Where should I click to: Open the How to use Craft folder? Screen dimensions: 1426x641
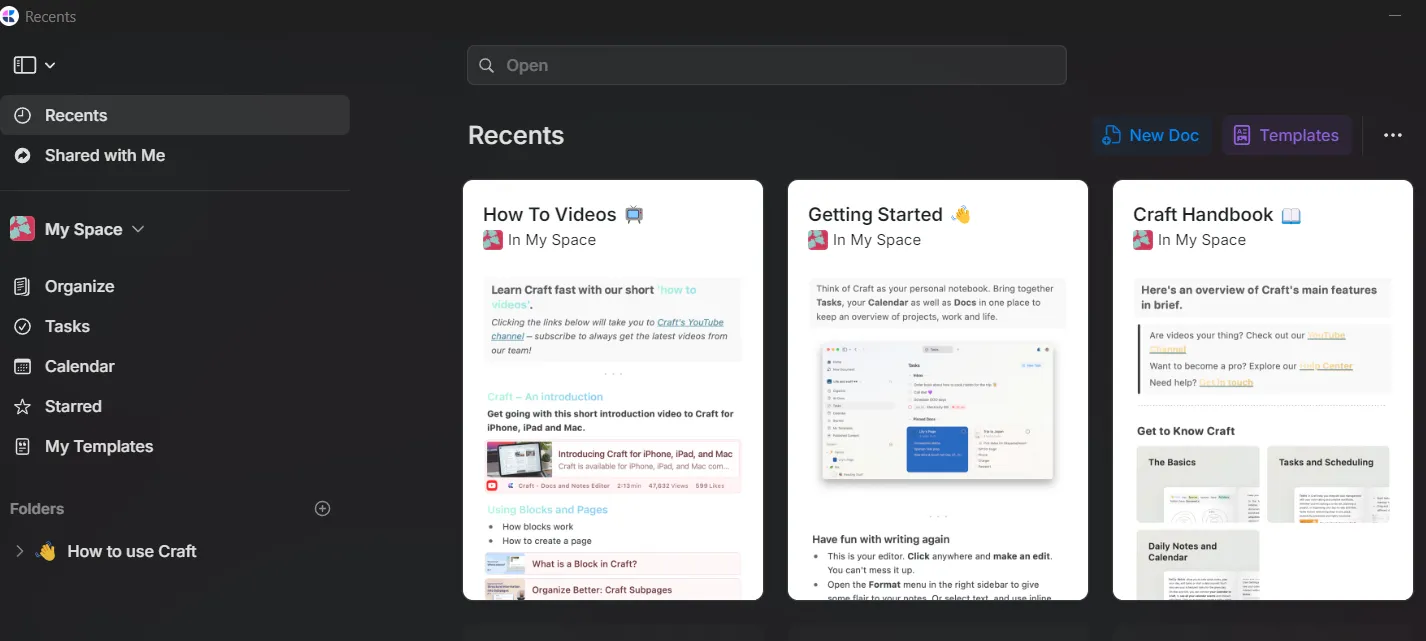[x=132, y=551]
